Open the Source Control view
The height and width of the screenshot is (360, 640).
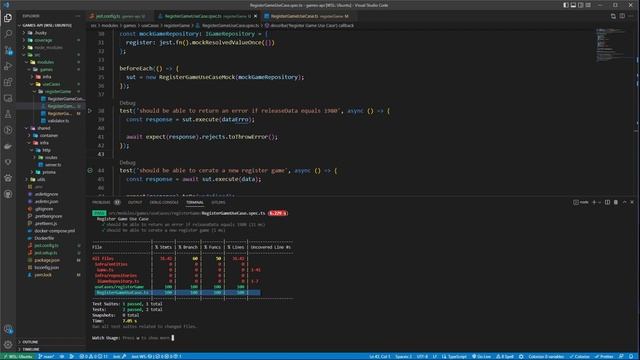coord(8,50)
